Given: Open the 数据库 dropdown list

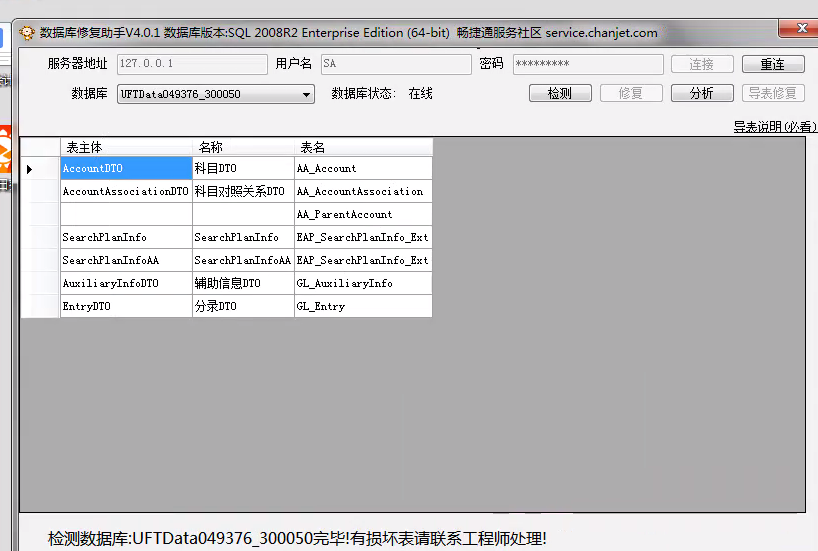Looking at the screenshot, I should [x=307, y=94].
